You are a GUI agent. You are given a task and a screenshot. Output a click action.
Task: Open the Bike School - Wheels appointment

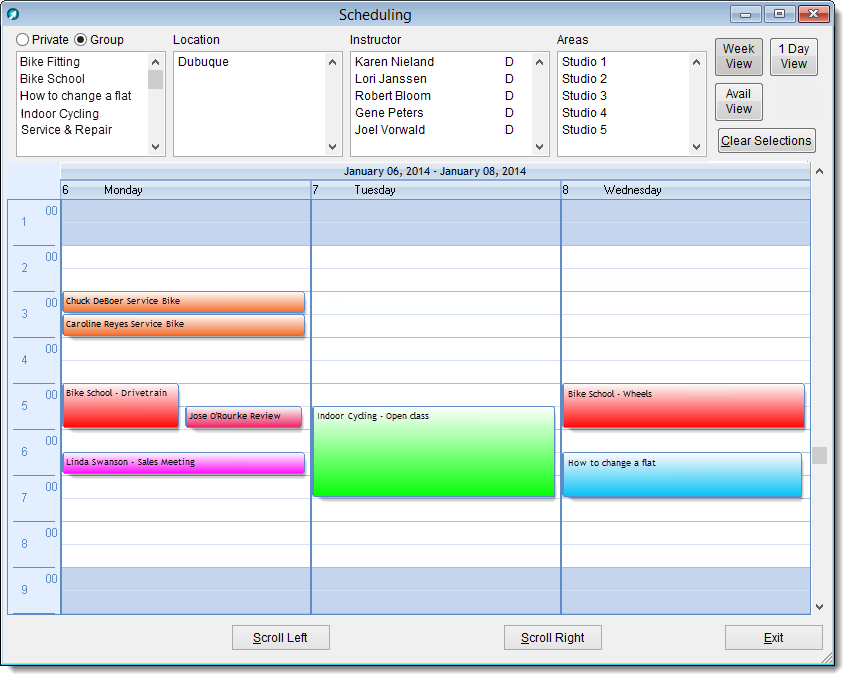[683, 405]
